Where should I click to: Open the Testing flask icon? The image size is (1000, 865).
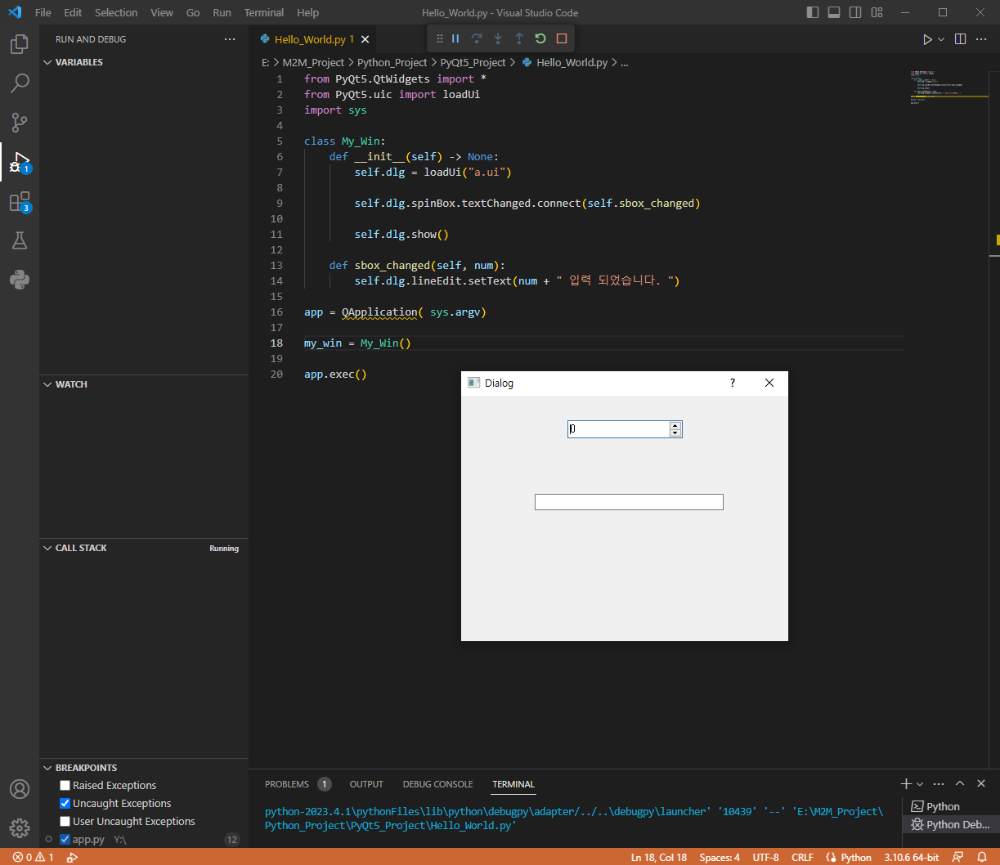pyautogui.click(x=19, y=240)
